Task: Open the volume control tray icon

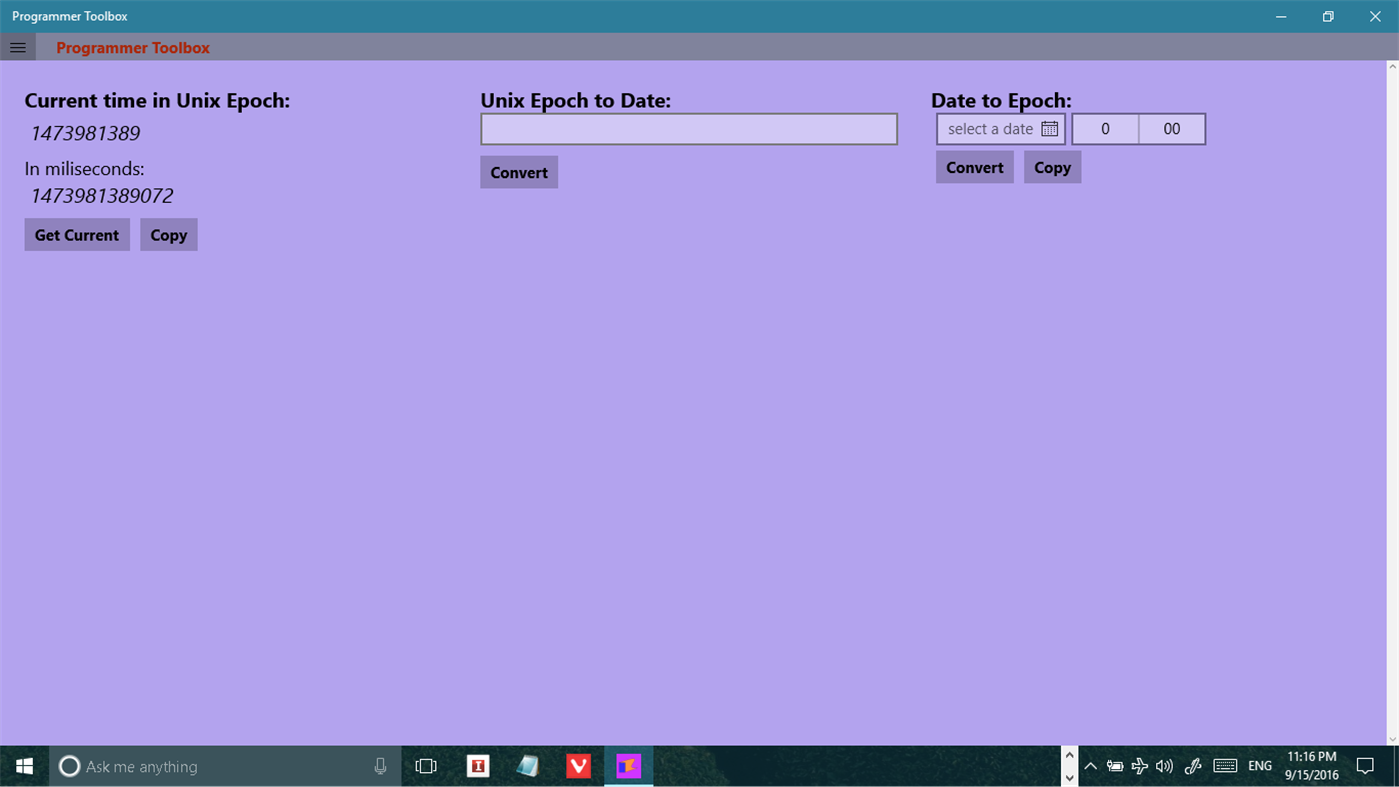Action: click(1164, 766)
